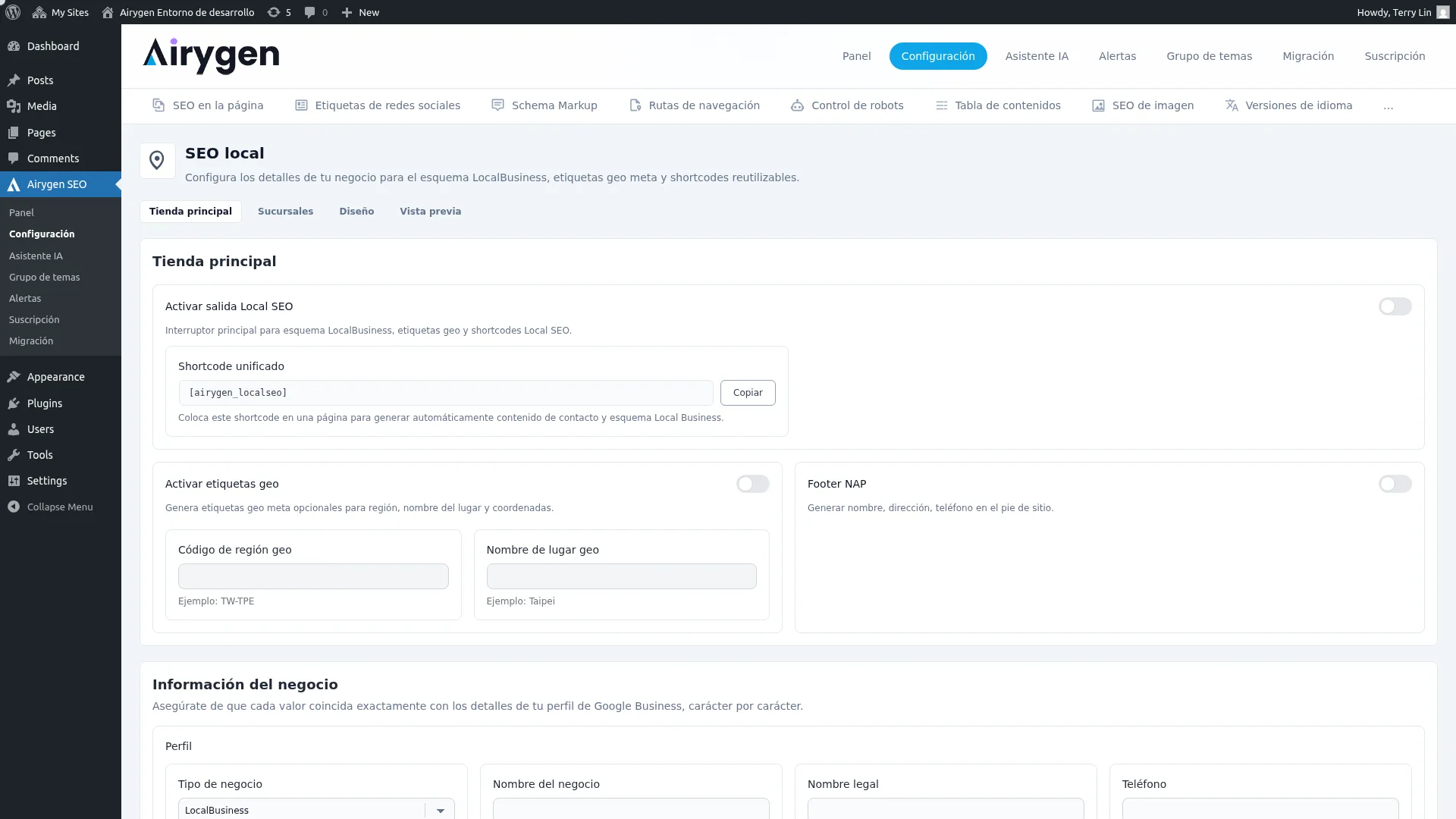Viewport: 1456px width, 819px height.
Task: Focus the Nombre de lugar geo field
Action: tap(621, 576)
